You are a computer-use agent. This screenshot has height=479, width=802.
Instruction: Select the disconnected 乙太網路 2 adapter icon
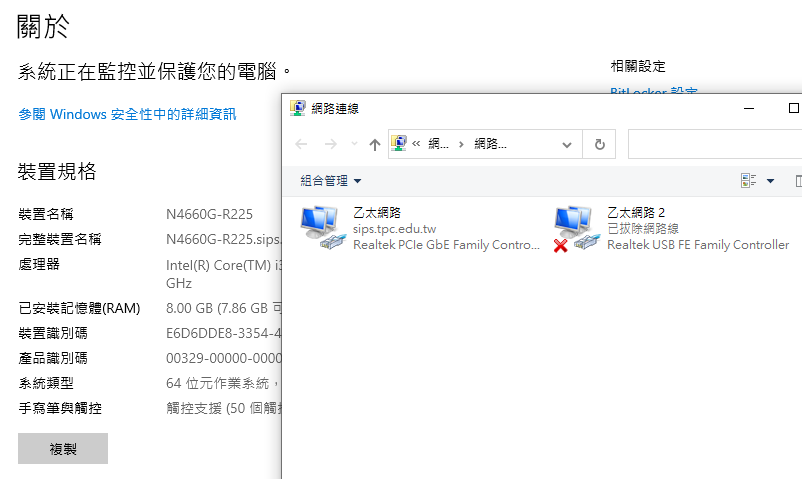[x=573, y=227]
